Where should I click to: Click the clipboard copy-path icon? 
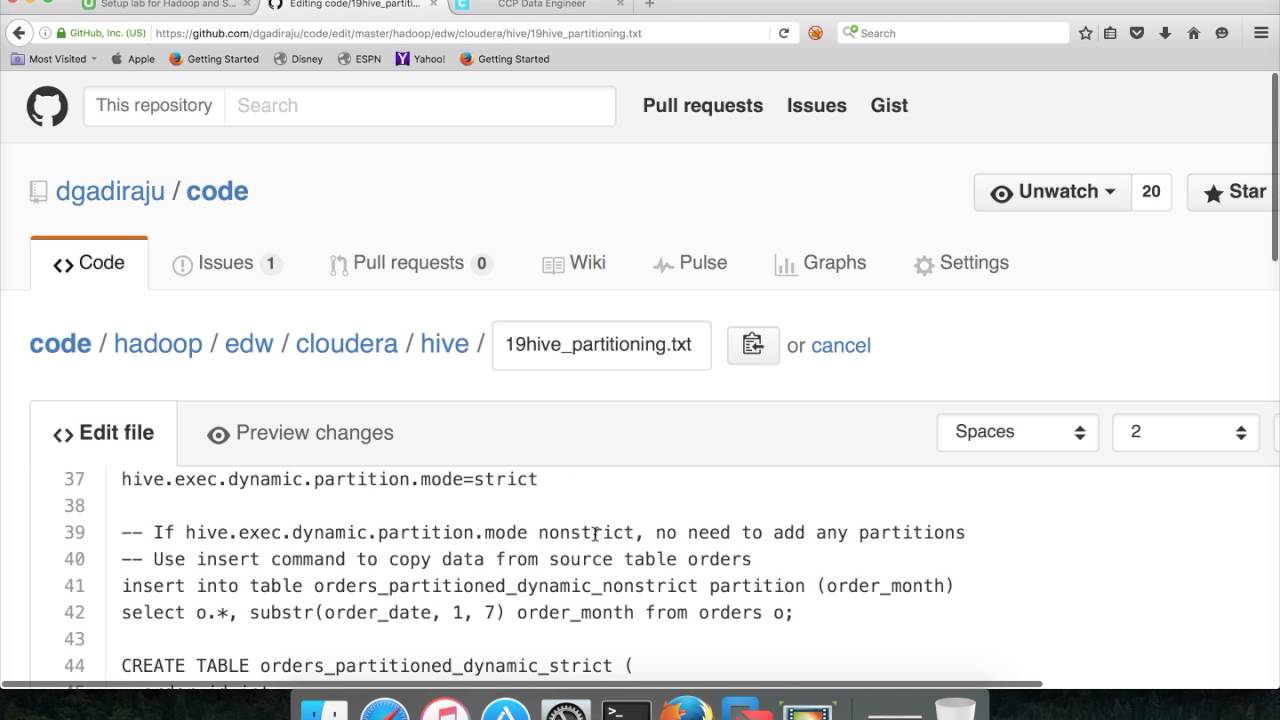coord(753,345)
